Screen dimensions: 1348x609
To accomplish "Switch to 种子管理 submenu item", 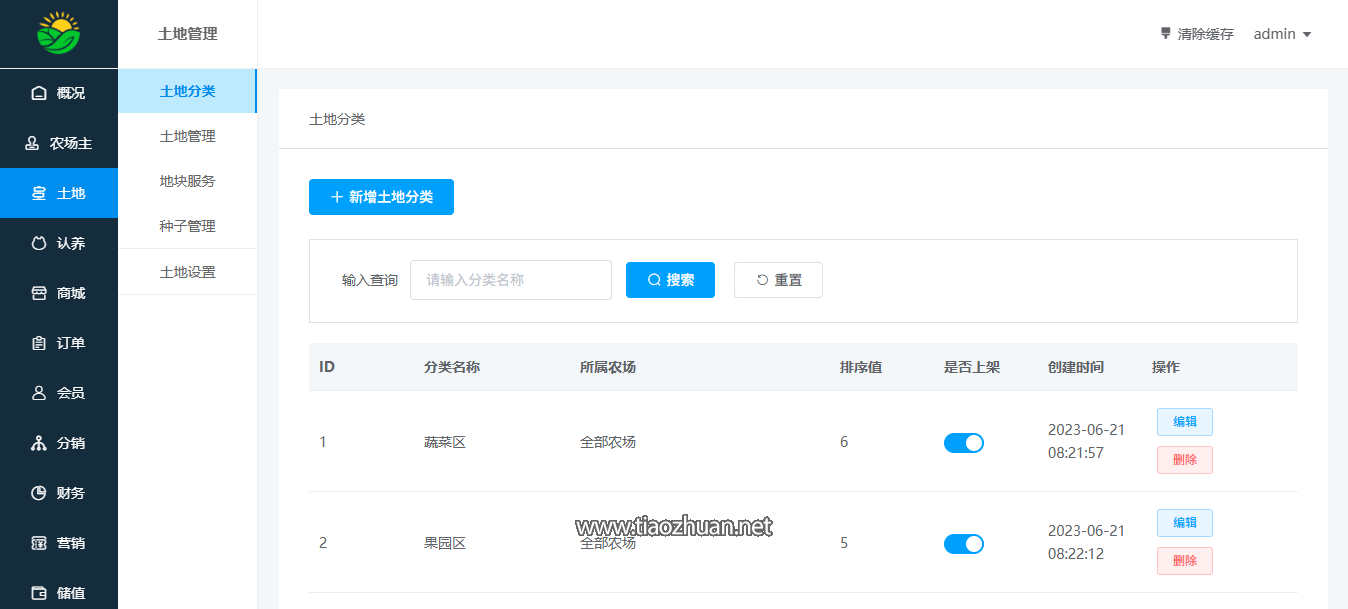I will coord(187,226).
